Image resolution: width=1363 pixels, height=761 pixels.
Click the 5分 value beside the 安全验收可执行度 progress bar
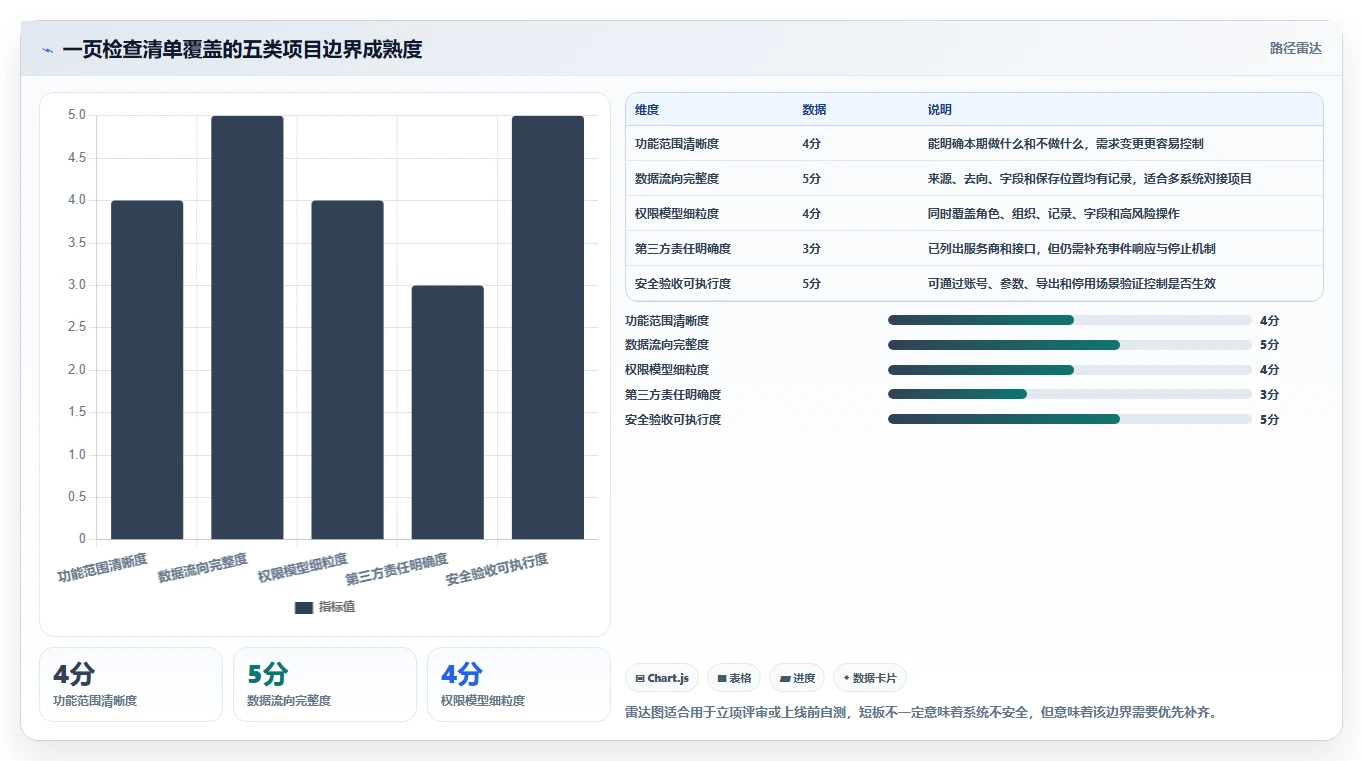point(1269,420)
